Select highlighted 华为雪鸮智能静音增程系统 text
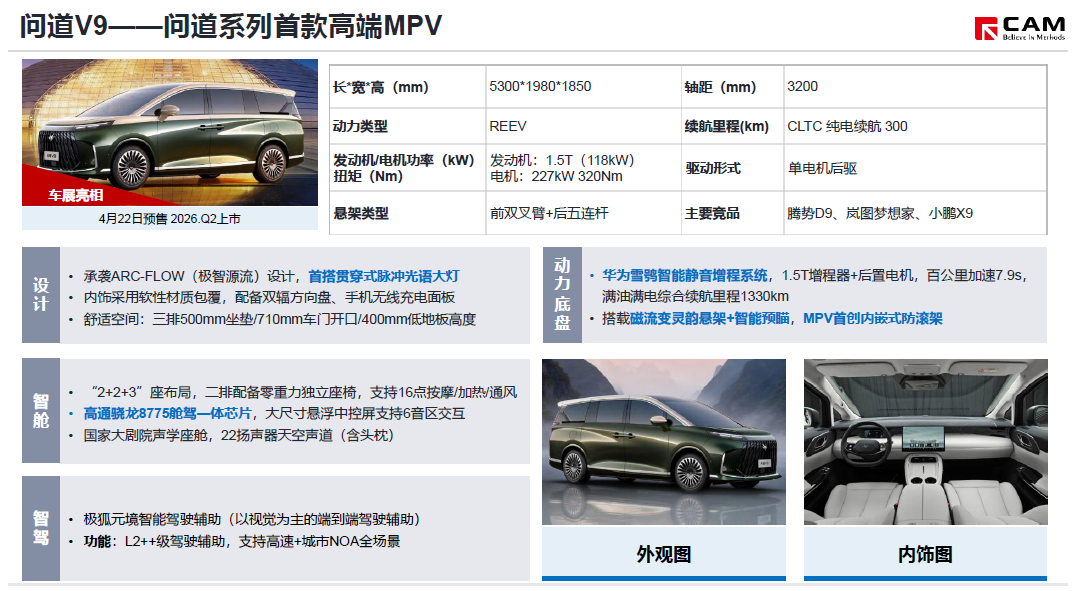Viewport: 1075px width, 591px height. click(x=685, y=275)
